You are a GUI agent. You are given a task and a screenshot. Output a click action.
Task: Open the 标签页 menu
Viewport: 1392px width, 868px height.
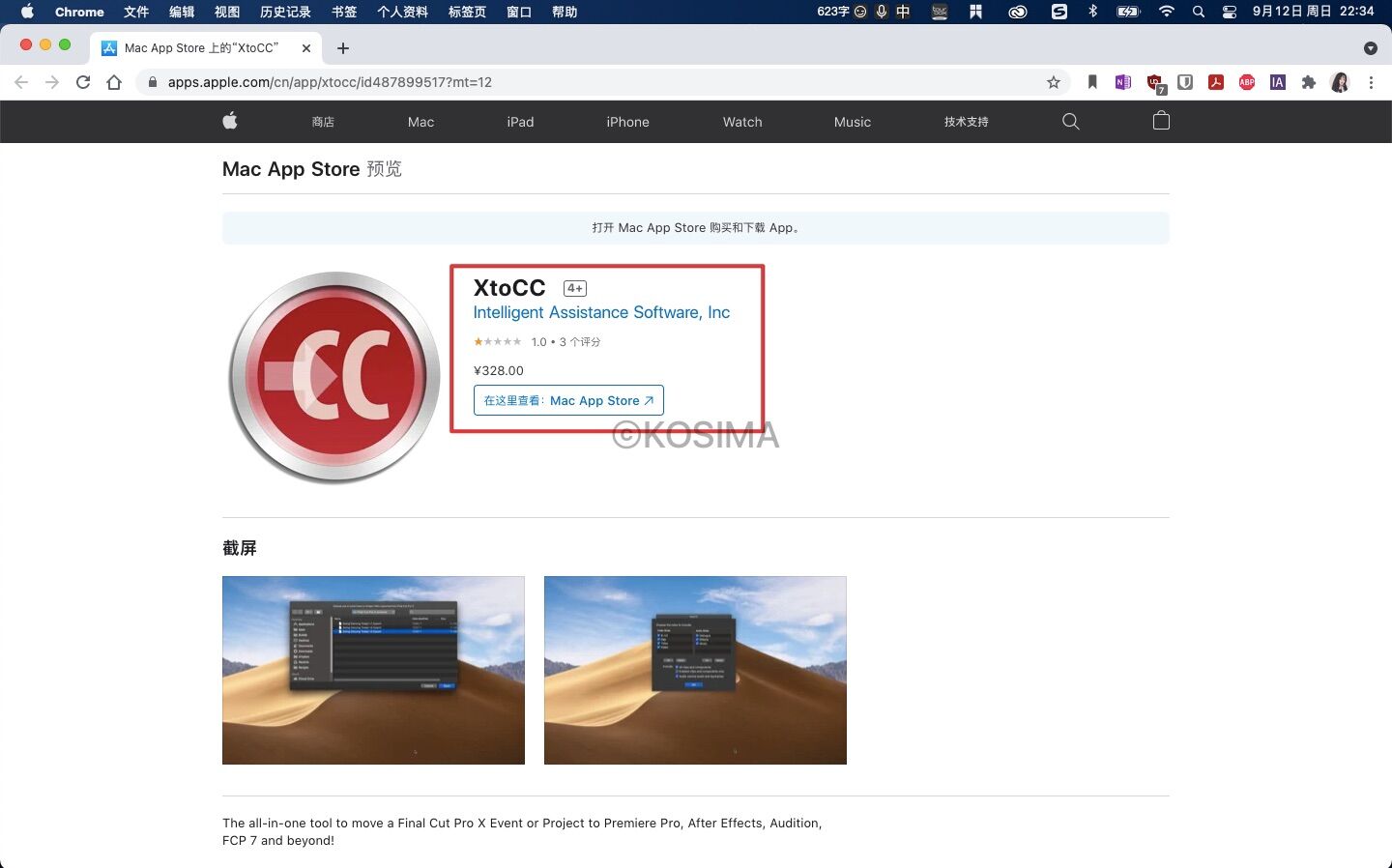coord(467,12)
